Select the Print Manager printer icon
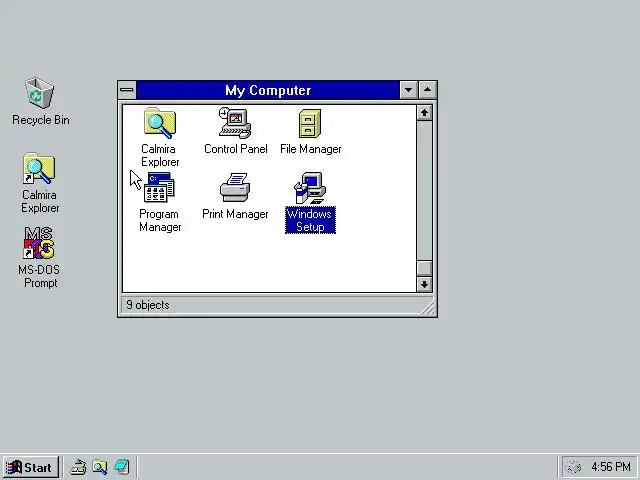640x480 pixels. pyautogui.click(x=235, y=187)
